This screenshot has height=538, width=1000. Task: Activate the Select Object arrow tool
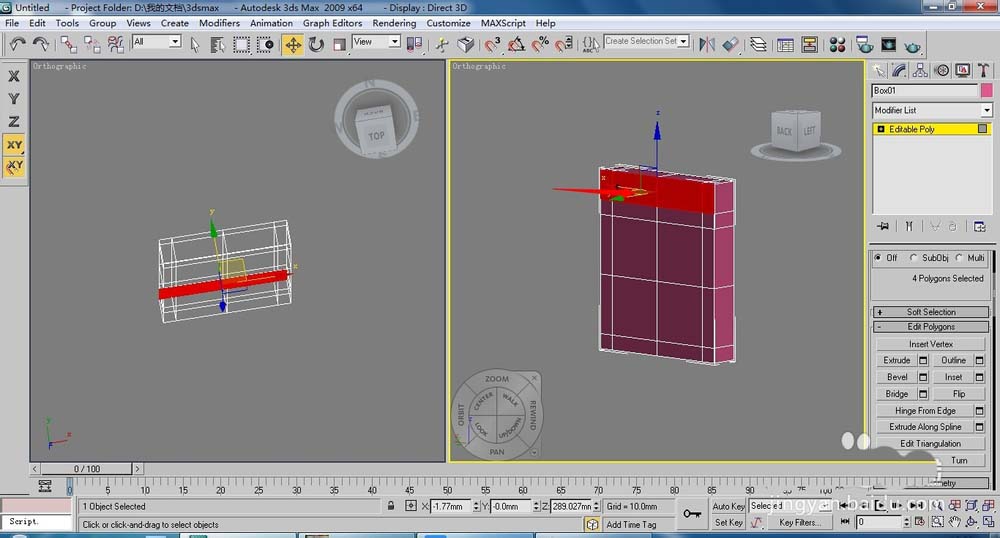pos(195,44)
